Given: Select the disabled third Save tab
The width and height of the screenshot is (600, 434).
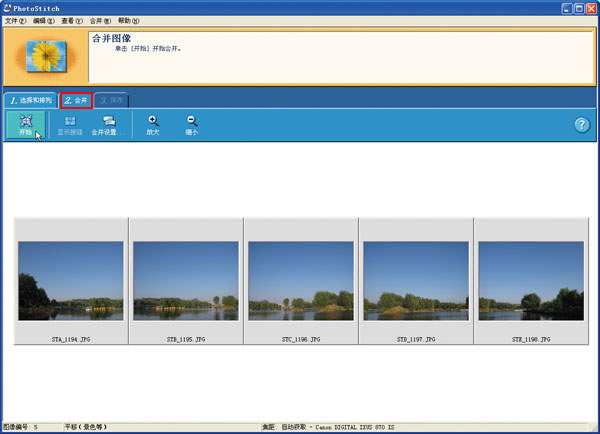Looking at the screenshot, I should pos(111,101).
